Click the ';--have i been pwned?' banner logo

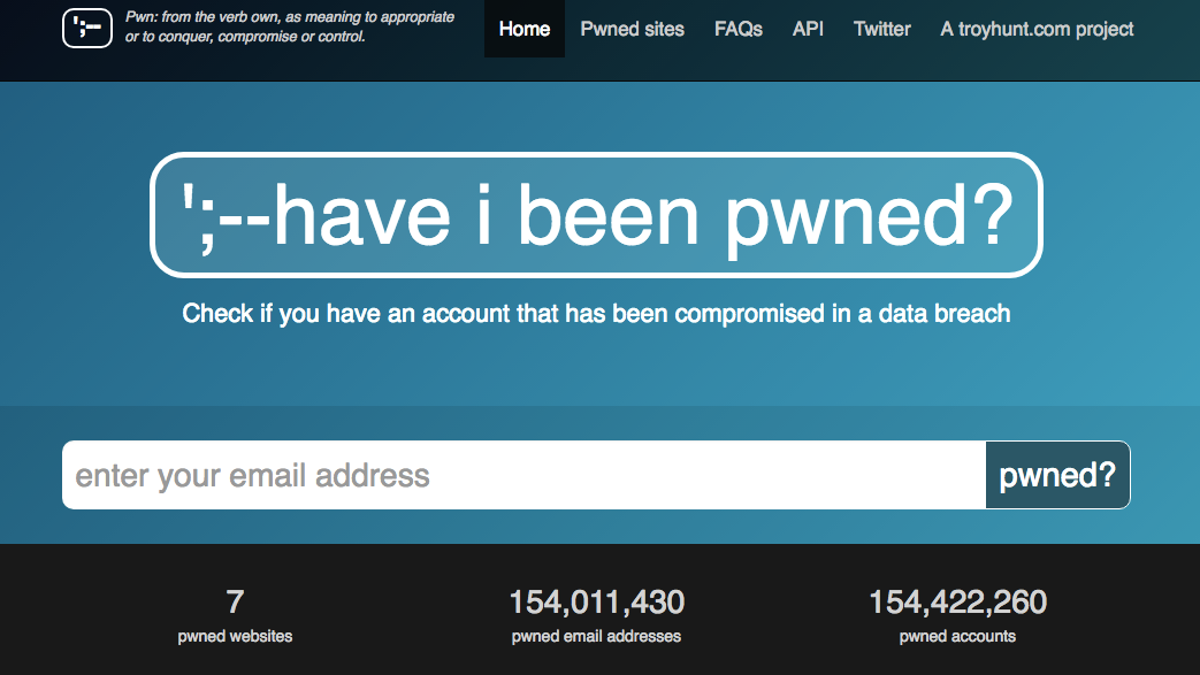tap(596, 215)
